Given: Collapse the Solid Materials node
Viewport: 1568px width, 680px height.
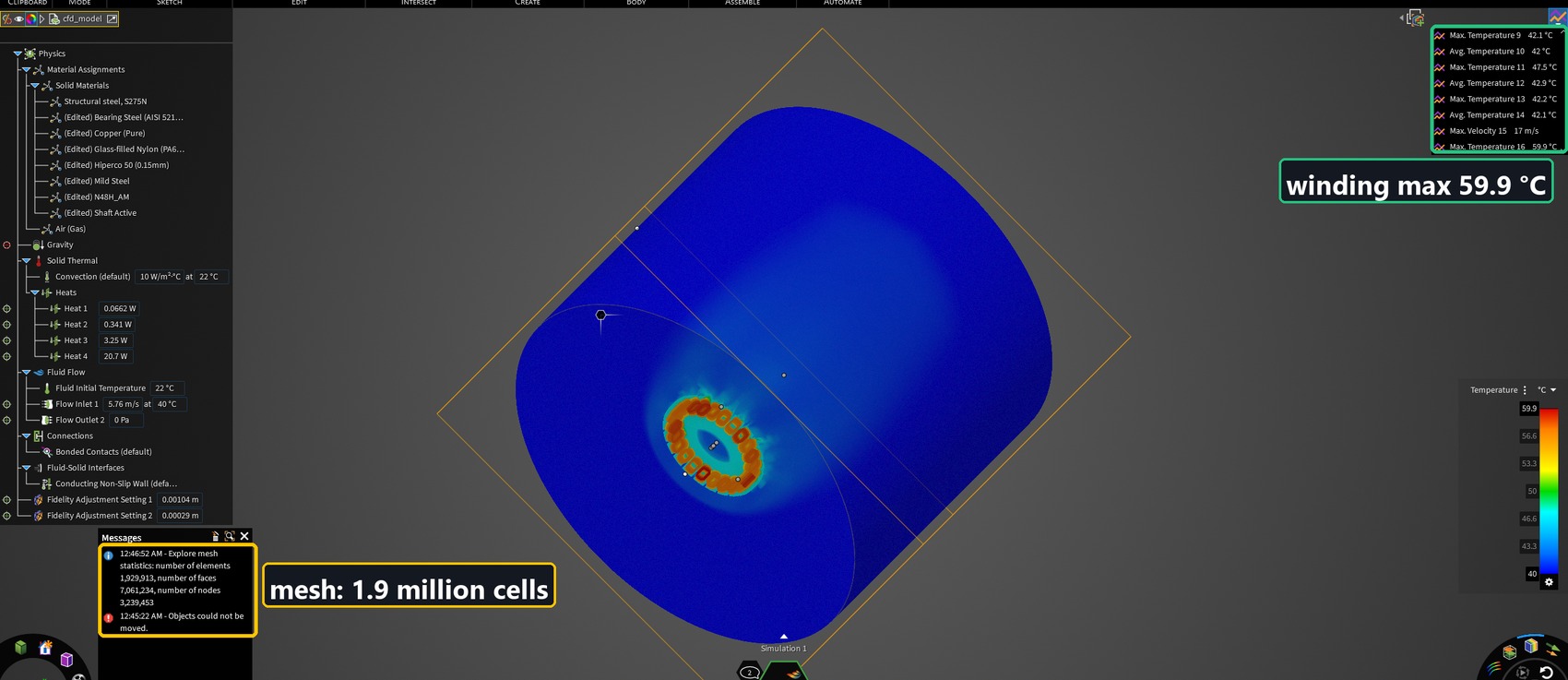Looking at the screenshot, I should (35, 86).
